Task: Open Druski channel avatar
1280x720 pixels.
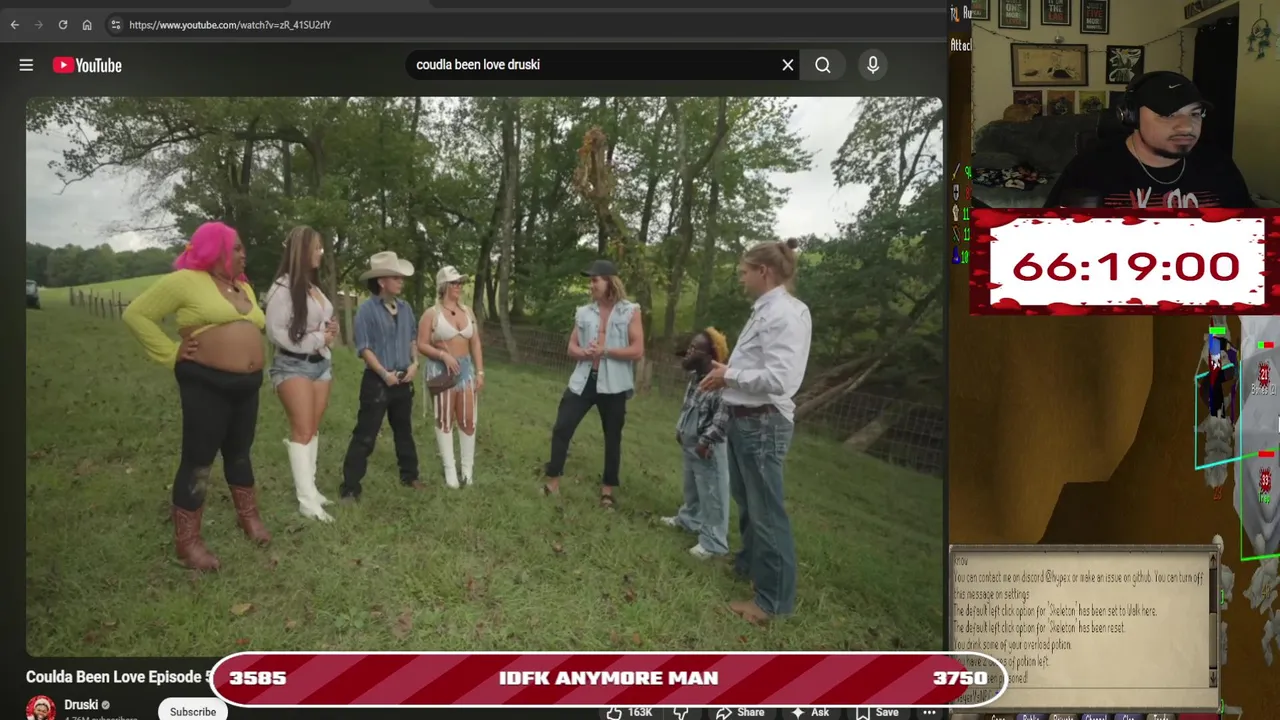Action: [41, 709]
